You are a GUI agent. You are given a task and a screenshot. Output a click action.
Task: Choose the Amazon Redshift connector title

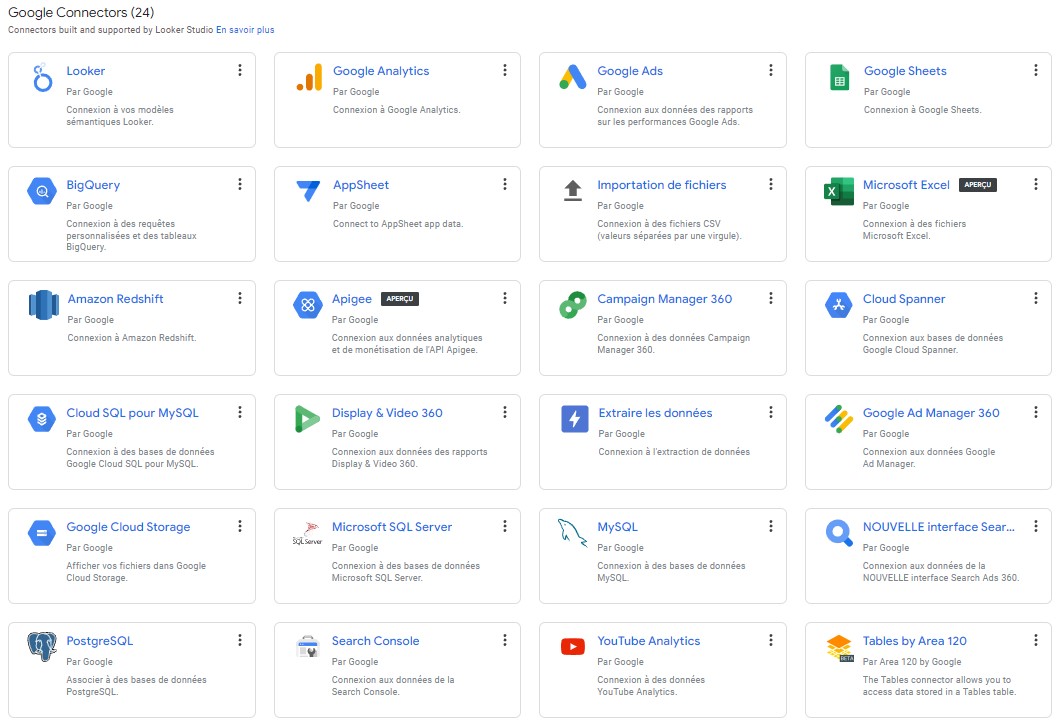pos(115,299)
